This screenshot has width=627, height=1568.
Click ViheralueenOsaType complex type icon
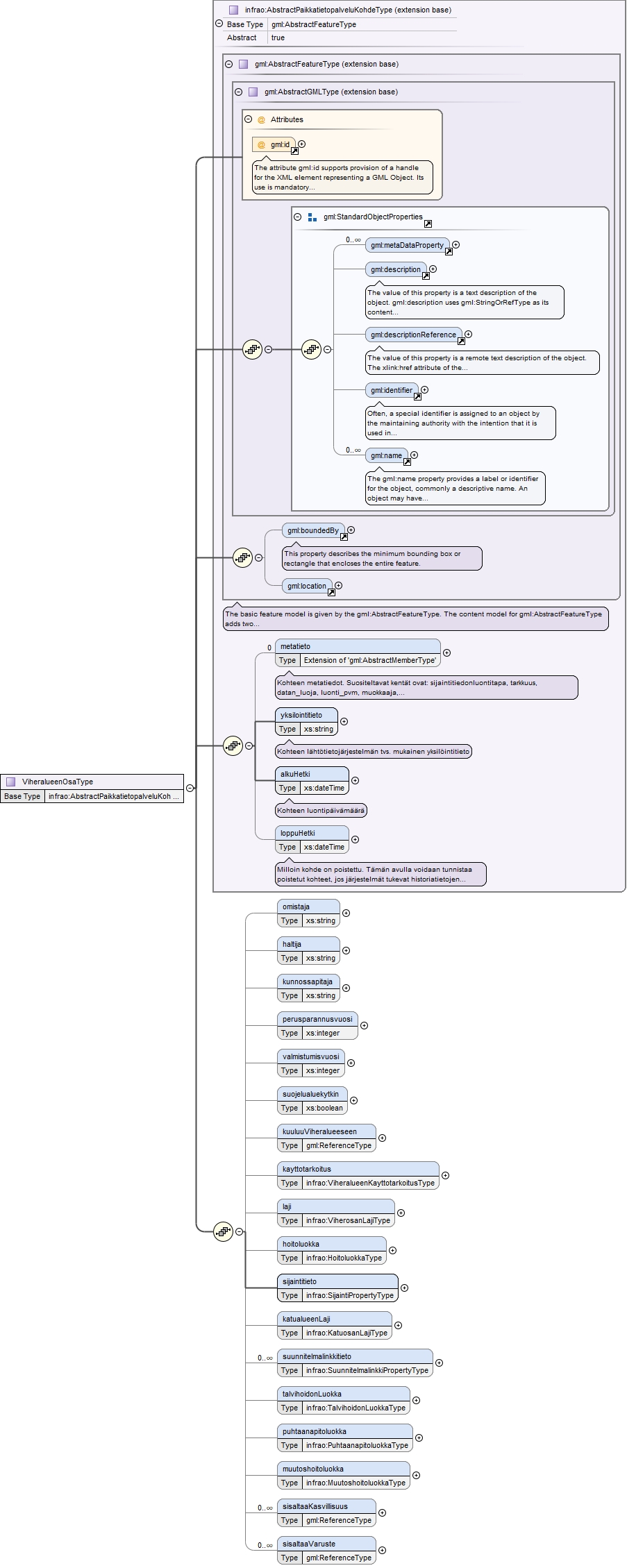point(10,782)
